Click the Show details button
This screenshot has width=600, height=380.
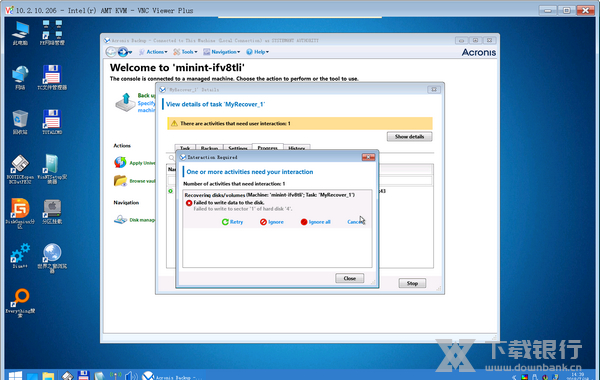[409, 137]
